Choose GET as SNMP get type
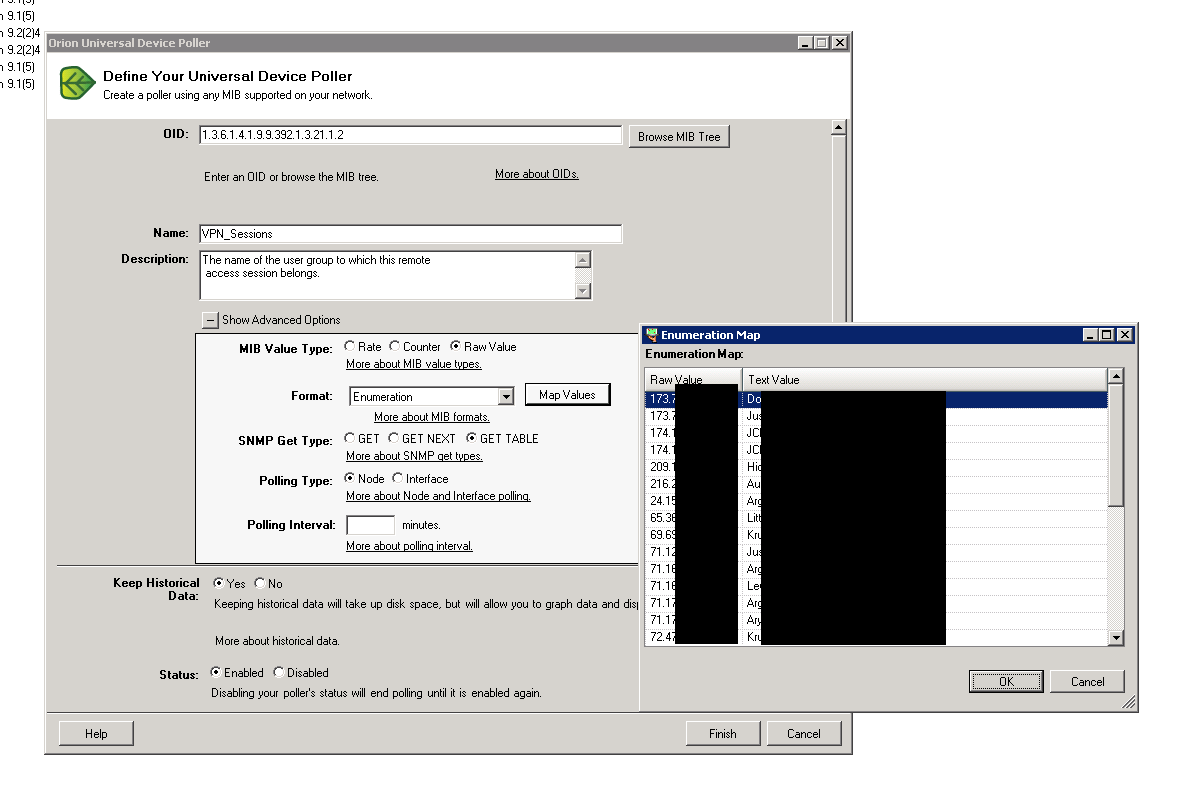The width and height of the screenshot is (1189, 802). [x=350, y=438]
